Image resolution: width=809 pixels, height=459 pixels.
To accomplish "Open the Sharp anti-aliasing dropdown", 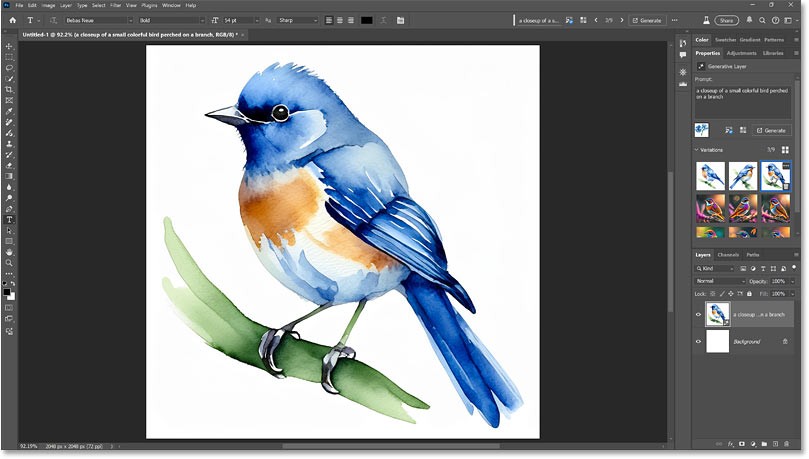I will click(296, 20).
